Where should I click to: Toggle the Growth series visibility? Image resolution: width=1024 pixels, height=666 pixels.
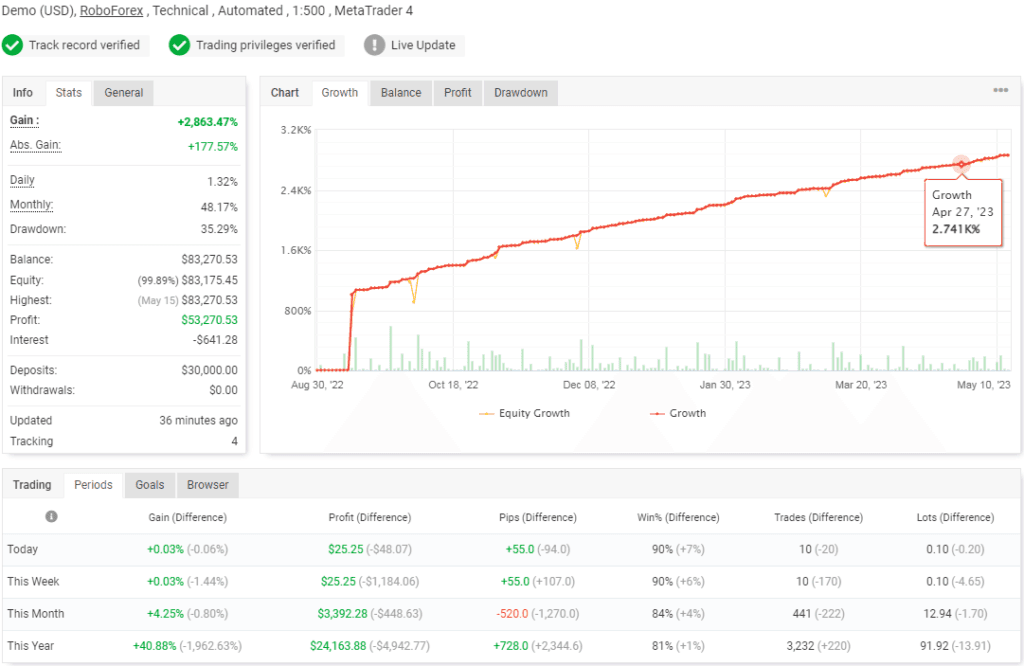680,413
